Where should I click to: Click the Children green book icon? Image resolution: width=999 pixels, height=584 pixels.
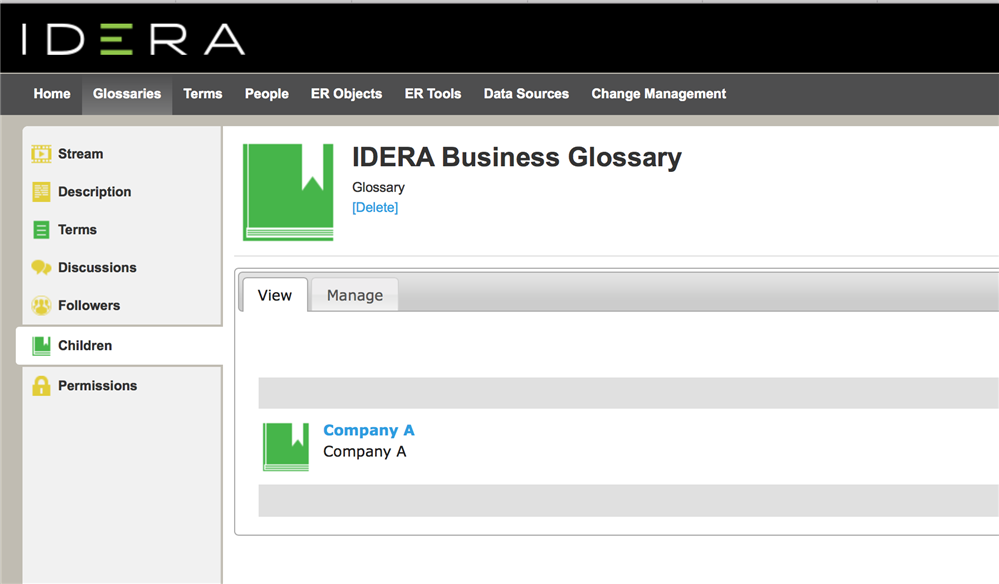point(41,346)
